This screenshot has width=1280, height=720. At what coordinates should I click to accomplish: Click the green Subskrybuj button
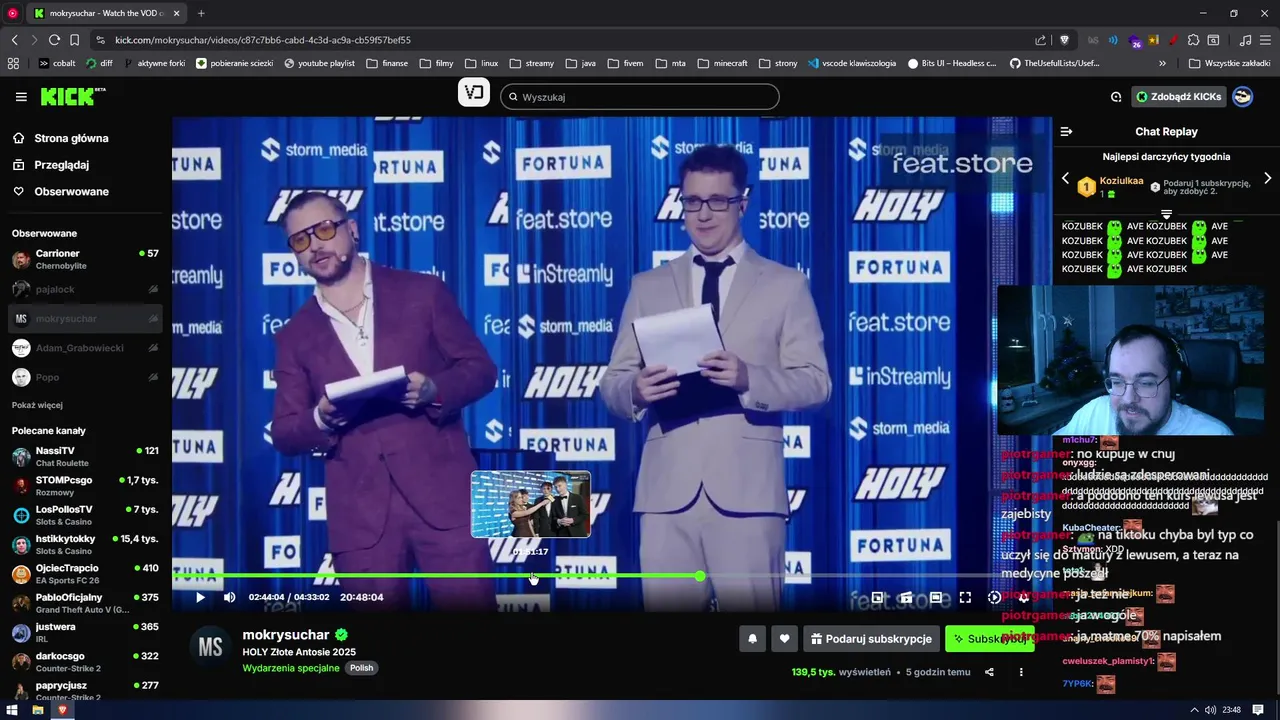pyautogui.click(x=990, y=639)
